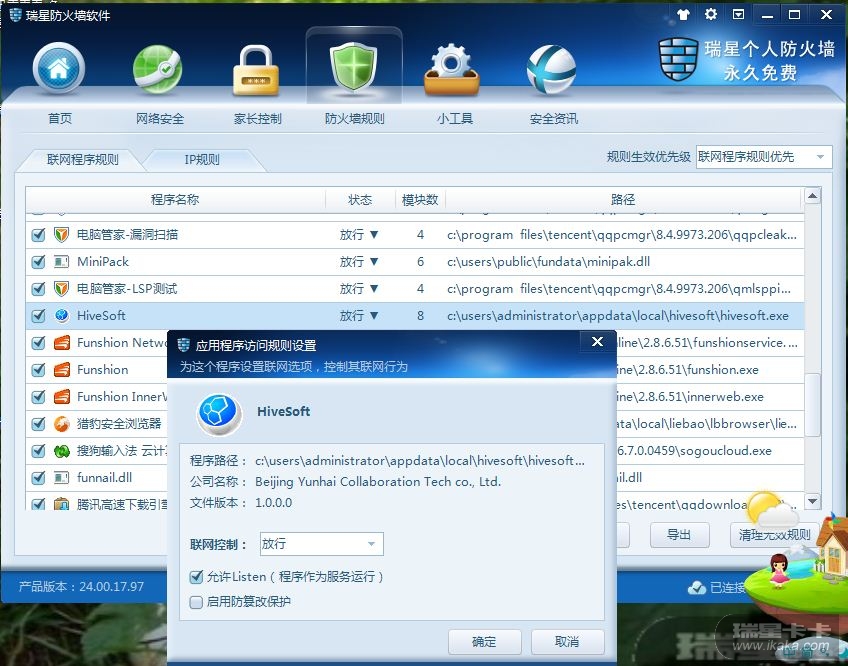The width and height of the screenshot is (848, 666).
Task: Uncheck the MiniPack rule checkbox
Action: click(x=38, y=262)
